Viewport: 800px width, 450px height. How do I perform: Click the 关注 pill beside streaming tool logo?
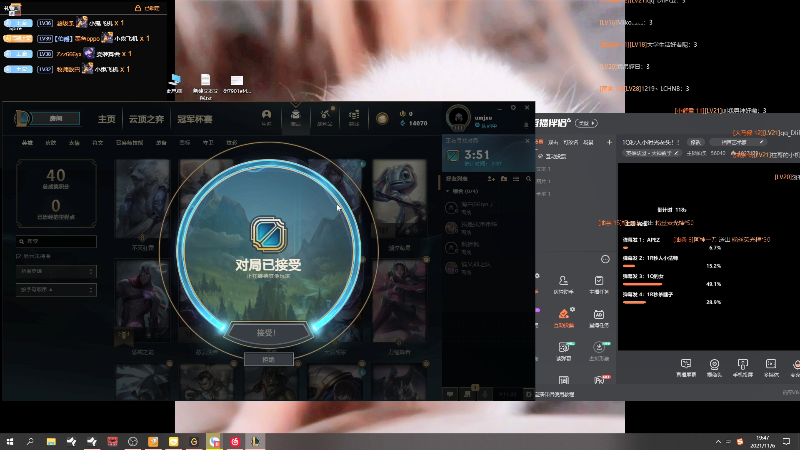(586, 123)
